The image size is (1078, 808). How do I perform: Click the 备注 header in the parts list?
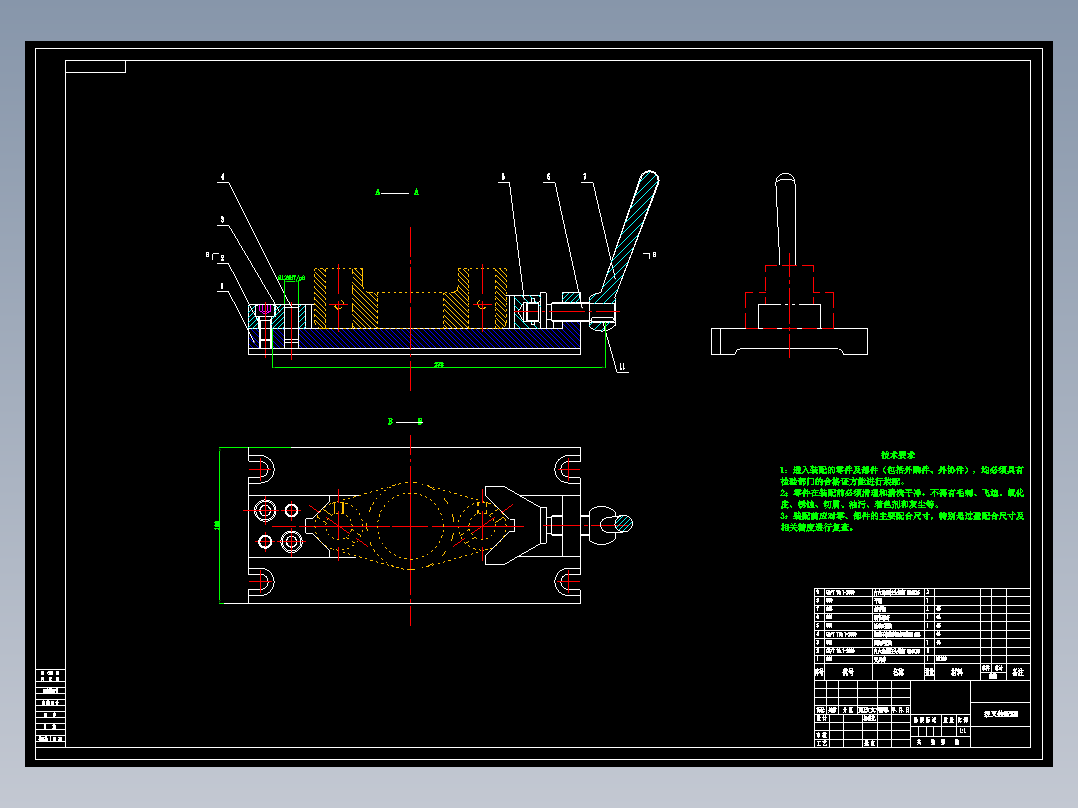point(1018,672)
